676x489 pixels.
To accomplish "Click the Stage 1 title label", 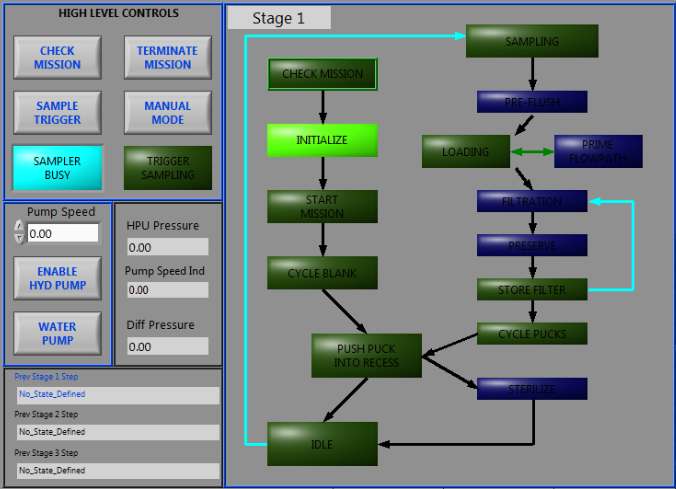I will [279, 18].
